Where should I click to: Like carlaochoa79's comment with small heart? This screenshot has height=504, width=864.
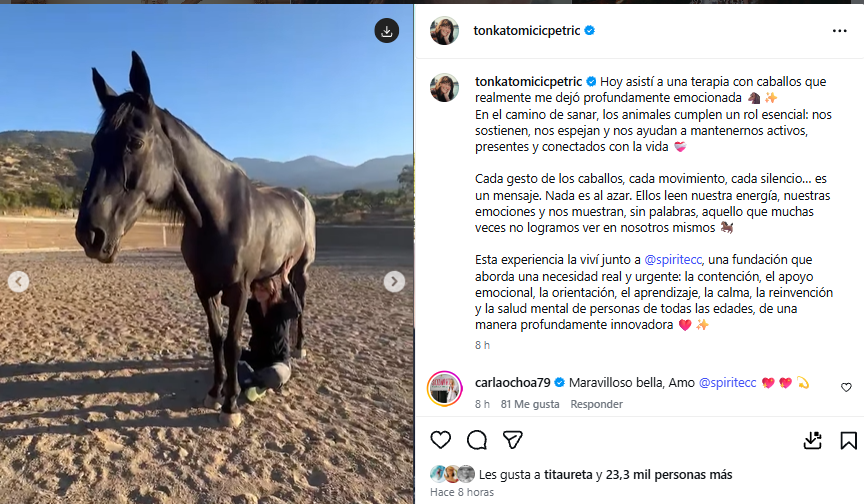pos(846,388)
